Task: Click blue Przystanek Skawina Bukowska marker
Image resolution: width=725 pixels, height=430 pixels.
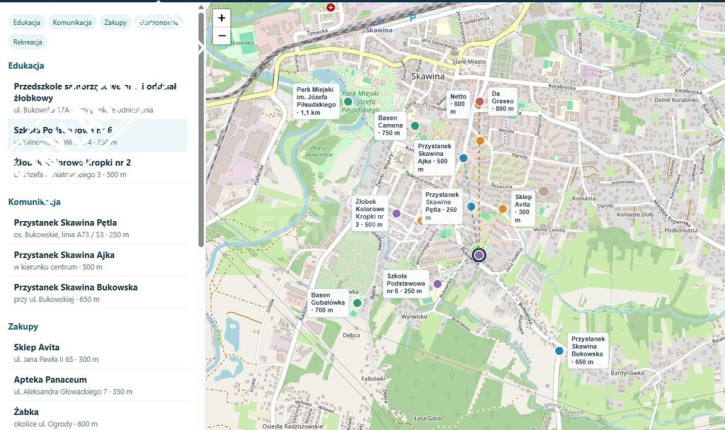Action: point(559,351)
